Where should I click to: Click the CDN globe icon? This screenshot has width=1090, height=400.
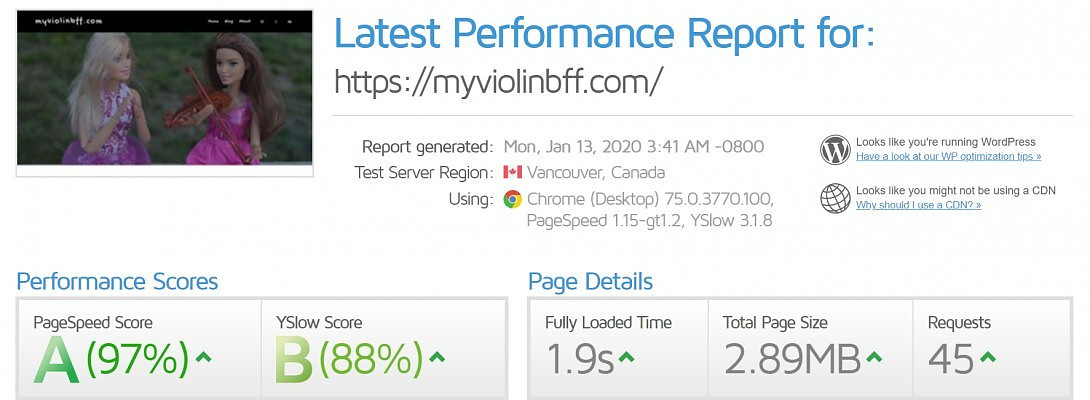(835, 198)
